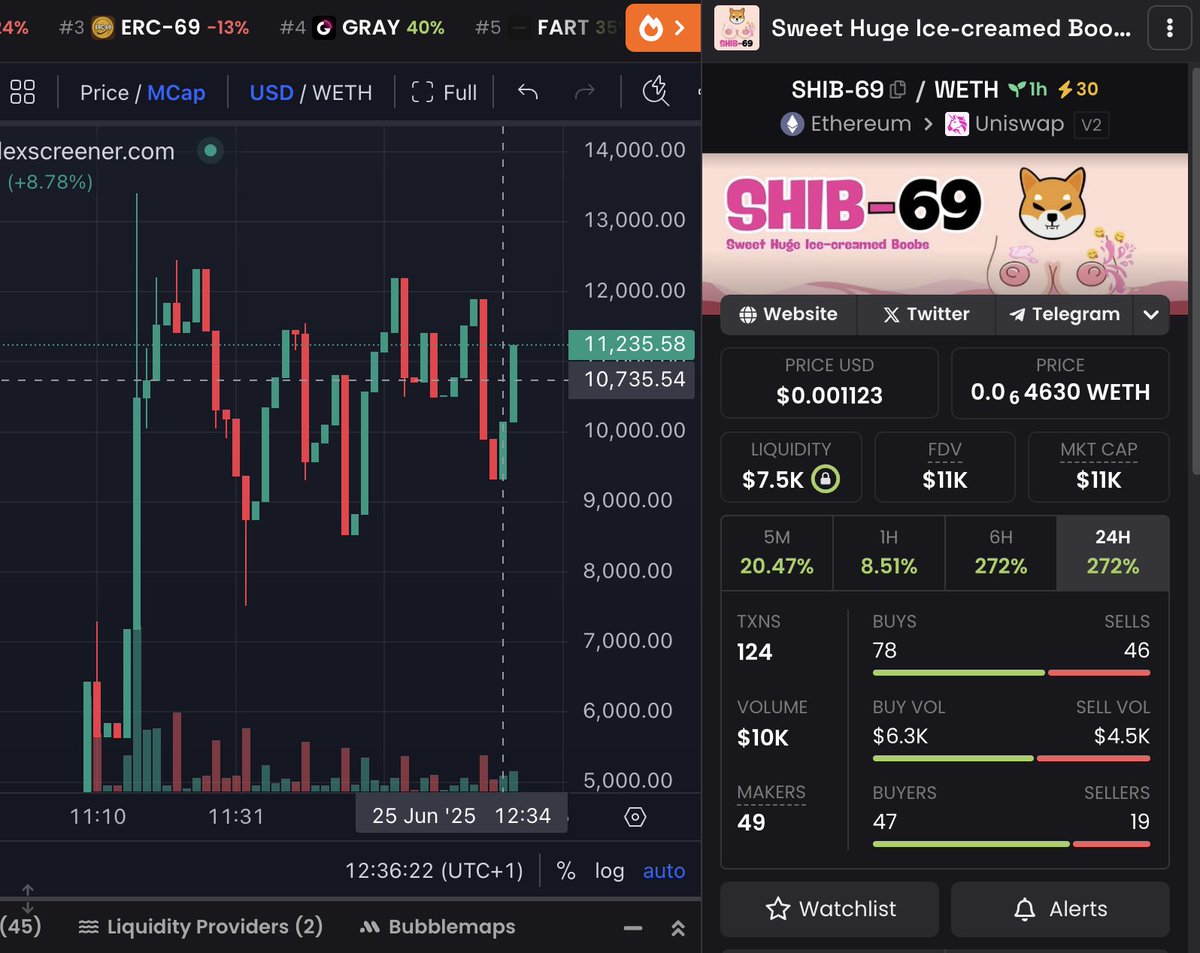Select the 5M stats tab
This screenshot has height=953, width=1200.
tap(777, 553)
